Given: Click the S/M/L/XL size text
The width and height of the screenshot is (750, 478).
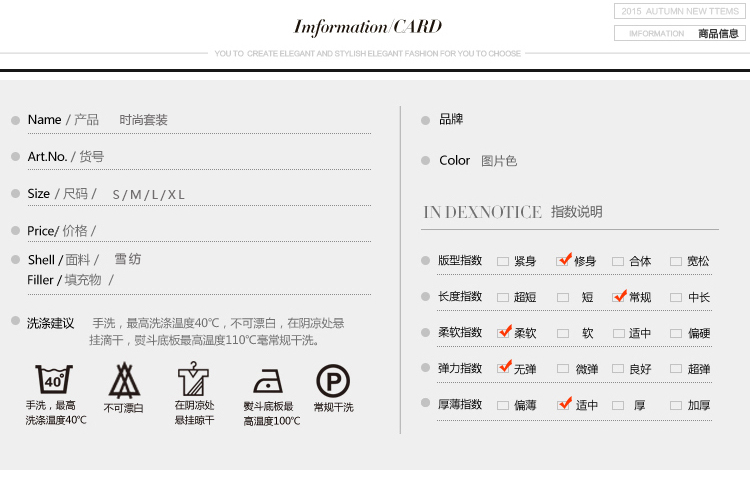Looking at the screenshot, I should [x=148, y=194].
